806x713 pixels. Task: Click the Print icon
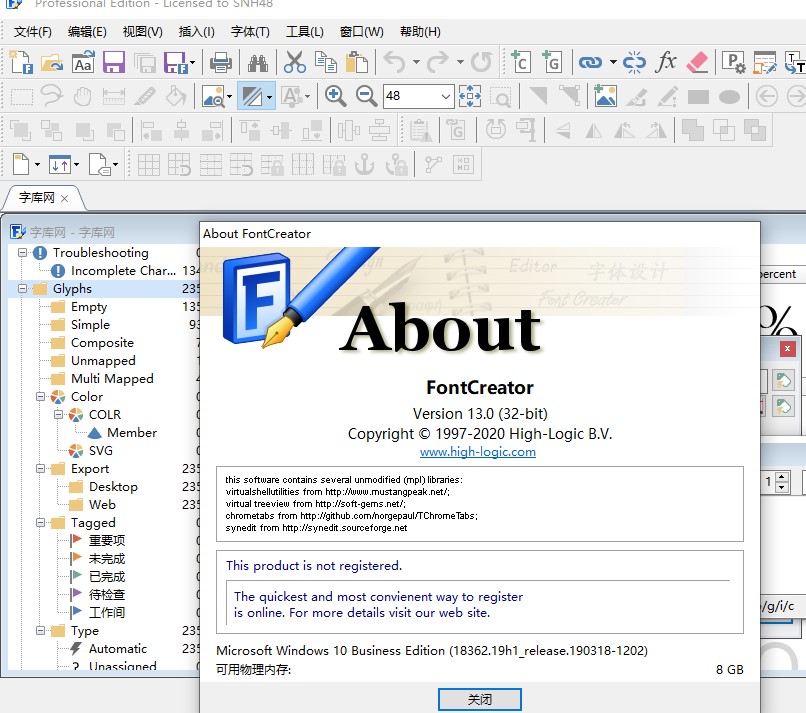pyautogui.click(x=221, y=62)
